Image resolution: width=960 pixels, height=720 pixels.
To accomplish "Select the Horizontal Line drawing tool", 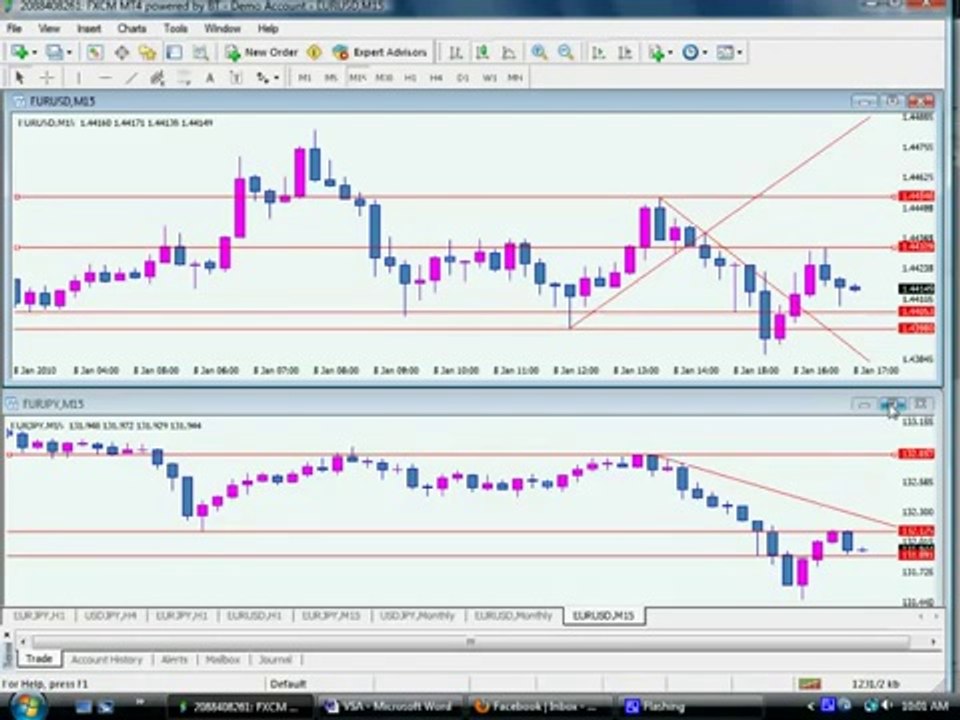I will [x=105, y=78].
